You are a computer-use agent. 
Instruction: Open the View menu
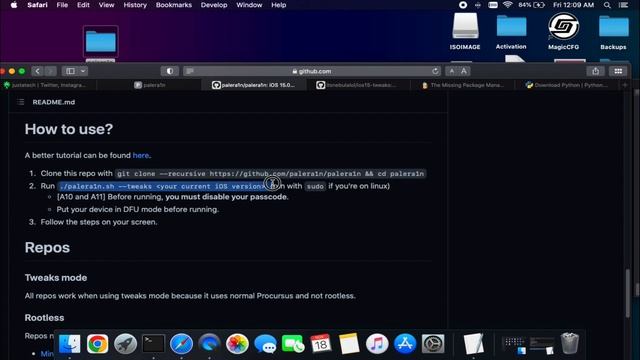(x=106, y=5)
